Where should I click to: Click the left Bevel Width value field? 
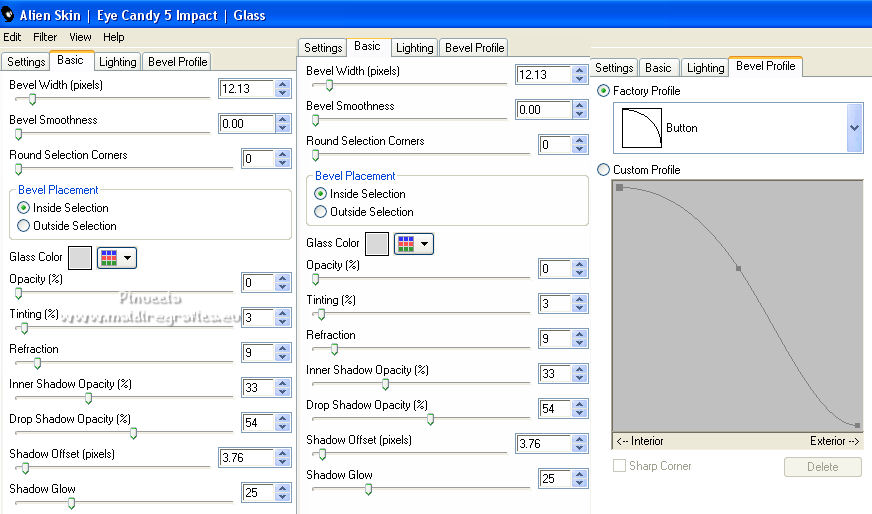[x=246, y=89]
